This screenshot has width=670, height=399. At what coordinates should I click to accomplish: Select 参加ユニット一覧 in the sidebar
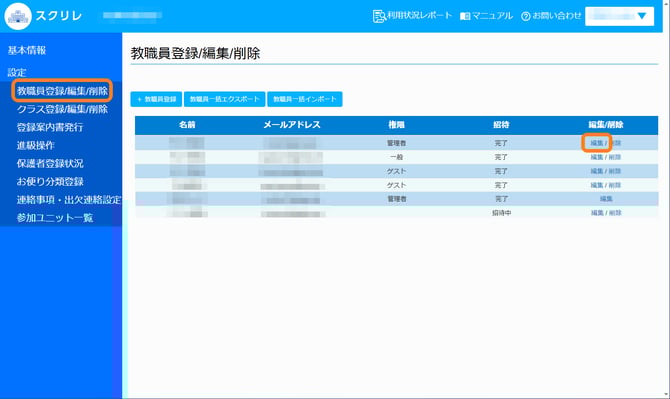(x=55, y=218)
